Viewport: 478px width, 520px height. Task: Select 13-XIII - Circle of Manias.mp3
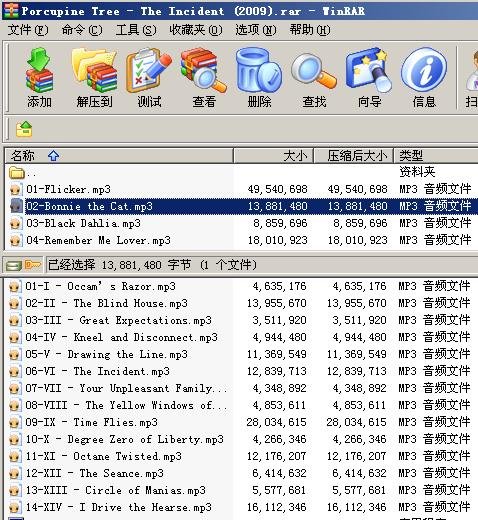tap(115, 491)
